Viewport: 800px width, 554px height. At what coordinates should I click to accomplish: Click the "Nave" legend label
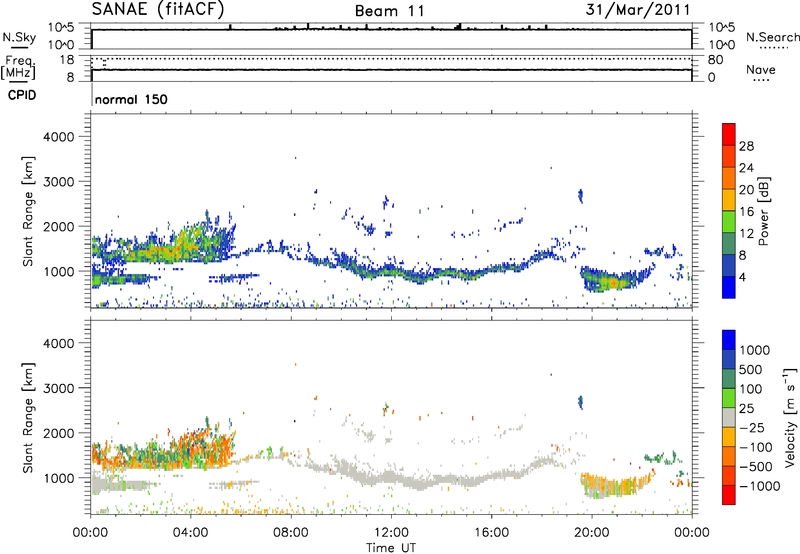761,69
